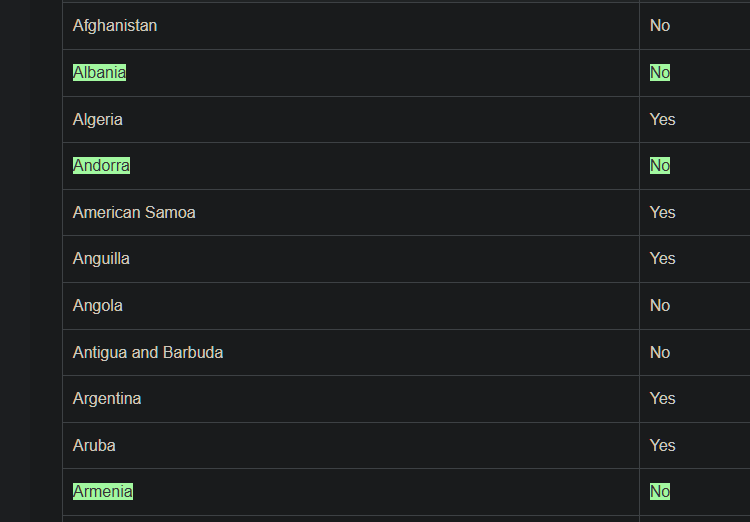Click the highlighted Armenia entry
This screenshot has height=522, width=750.
(103, 491)
